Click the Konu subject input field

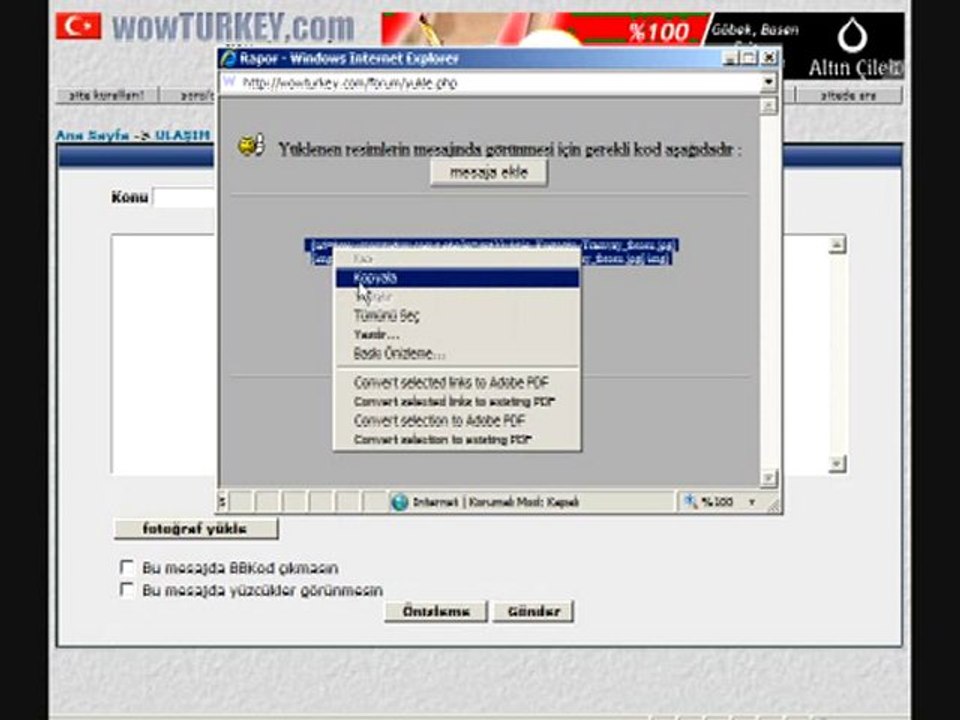click(x=184, y=197)
